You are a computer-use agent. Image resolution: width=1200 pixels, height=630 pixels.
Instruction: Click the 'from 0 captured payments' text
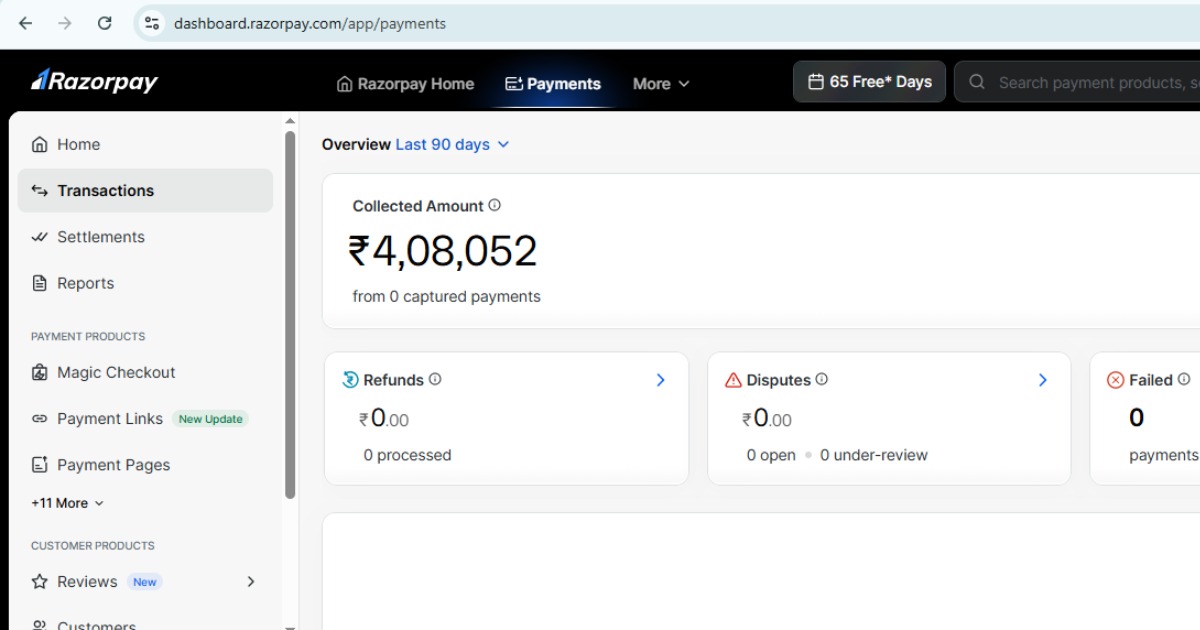[x=446, y=296]
